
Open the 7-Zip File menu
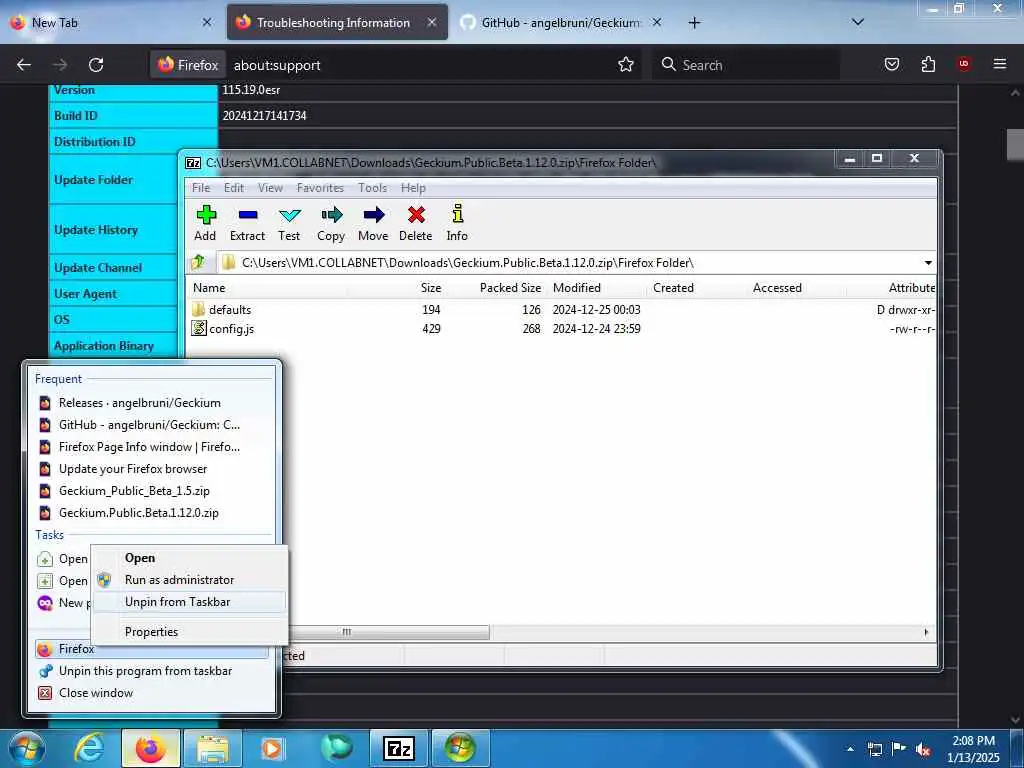[201, 188]
